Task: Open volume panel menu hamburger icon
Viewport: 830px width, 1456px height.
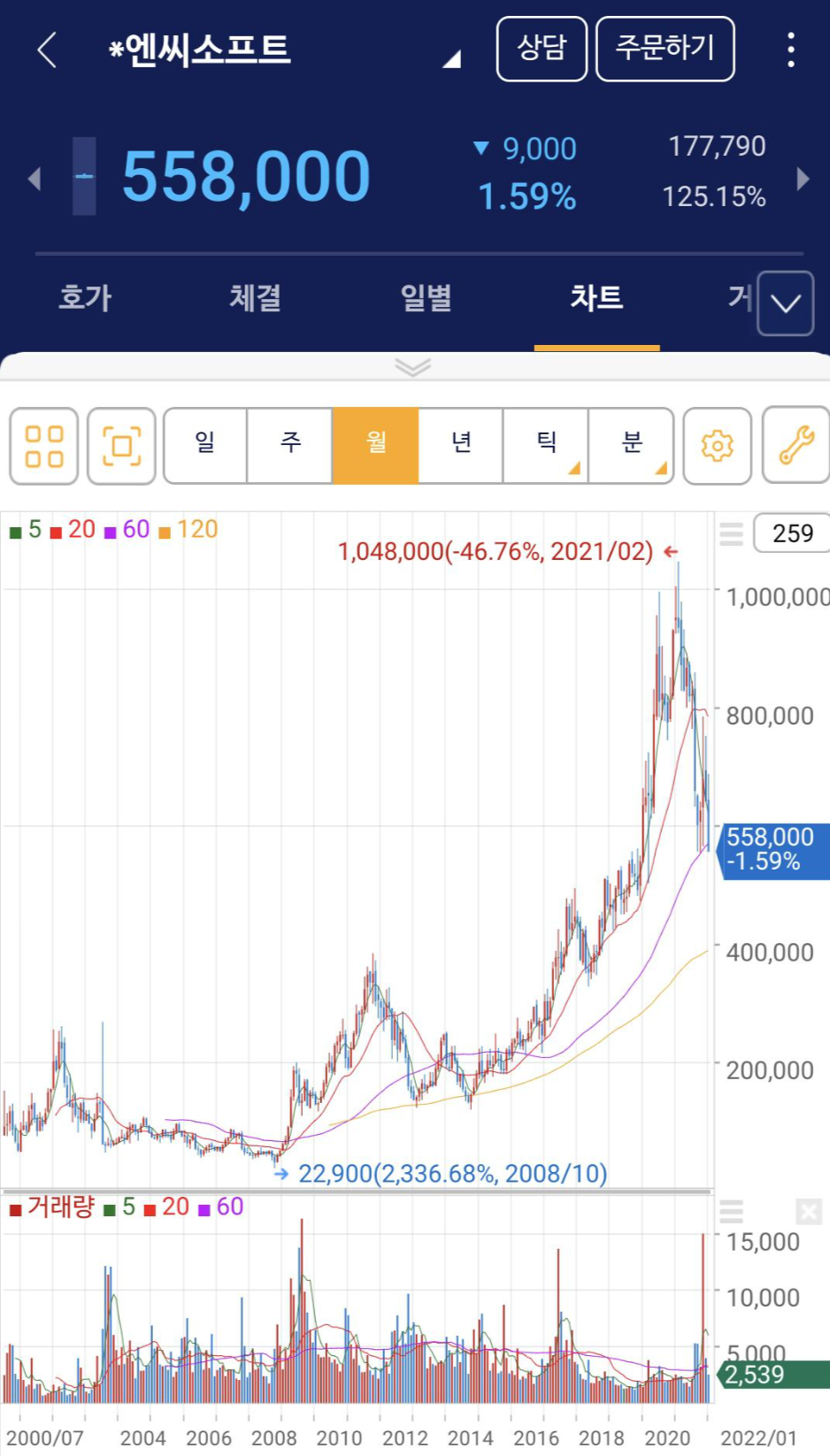Action: click(731, 1211)
